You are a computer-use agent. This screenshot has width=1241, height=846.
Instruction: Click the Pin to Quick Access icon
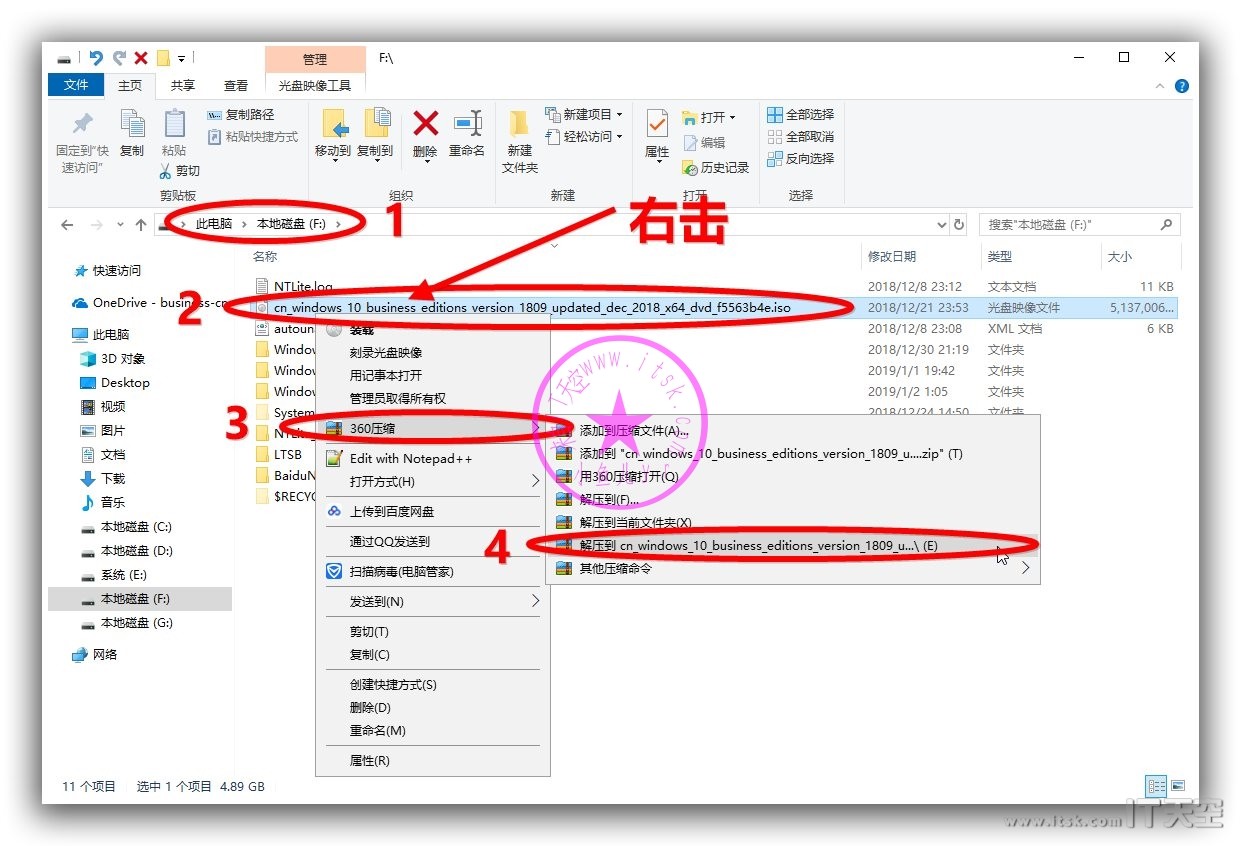[x=82, y=125]
